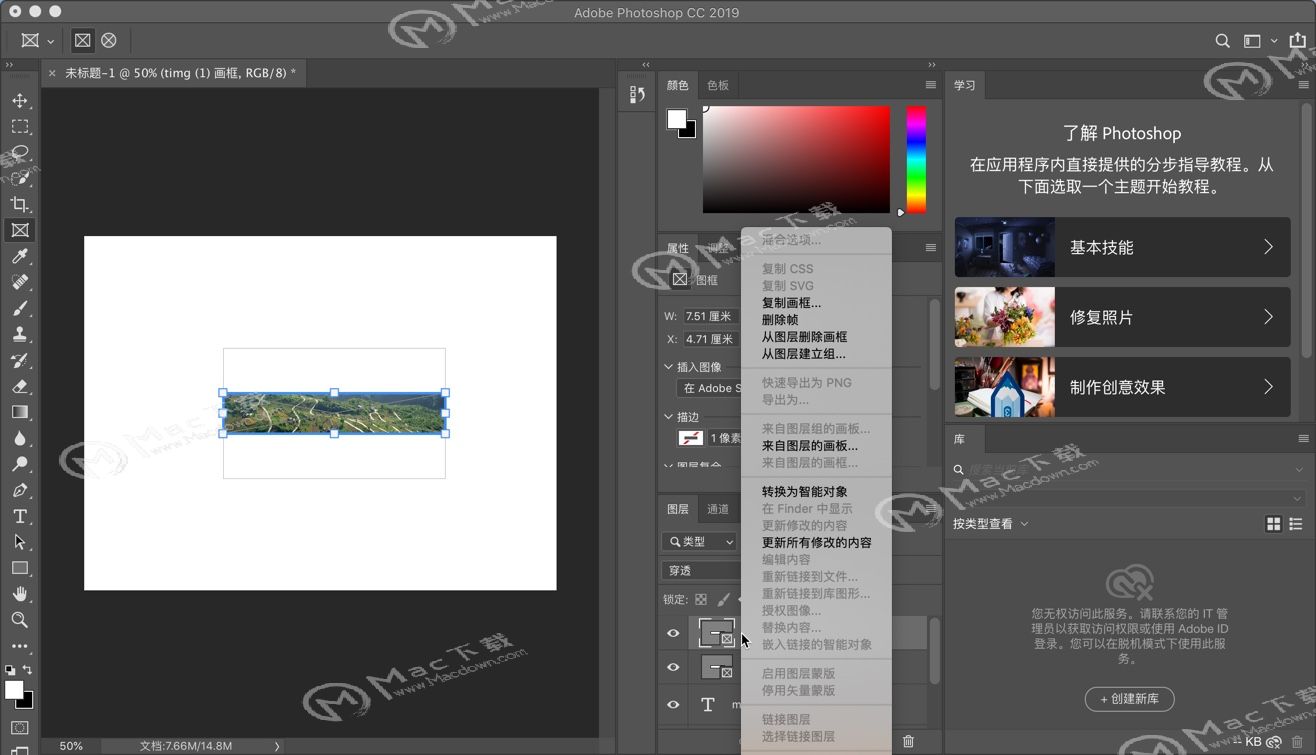This screenshot has height=755, width=1316.
Task: Open the Color panel menu
Action: coord(930,85)
